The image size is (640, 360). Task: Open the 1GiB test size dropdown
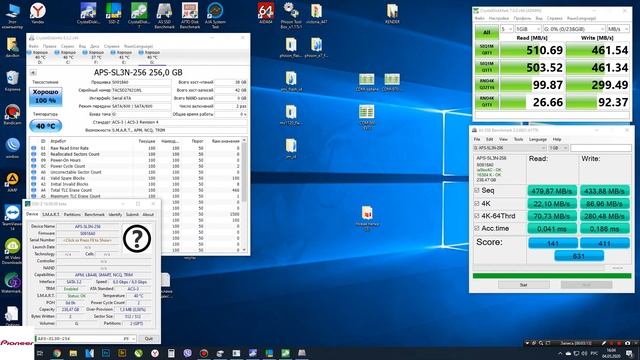click(528, 29)
